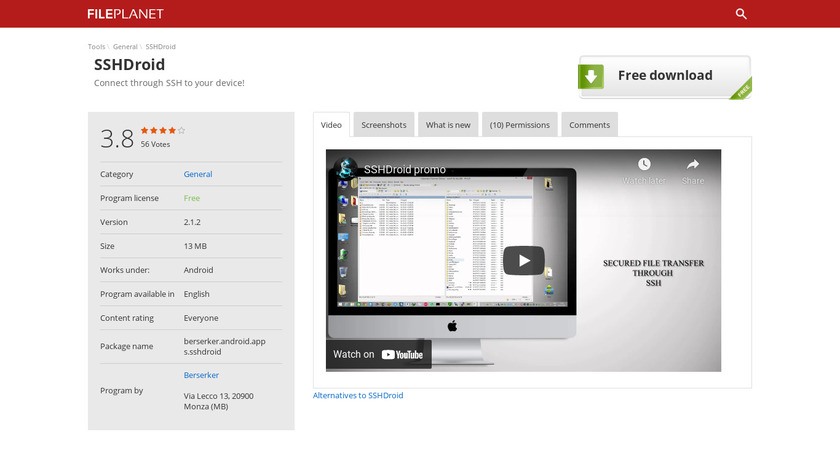Open the Berserker developer link
Viewport: 840px width, 472px height.
pyautogui.click(x=201, y=375)
